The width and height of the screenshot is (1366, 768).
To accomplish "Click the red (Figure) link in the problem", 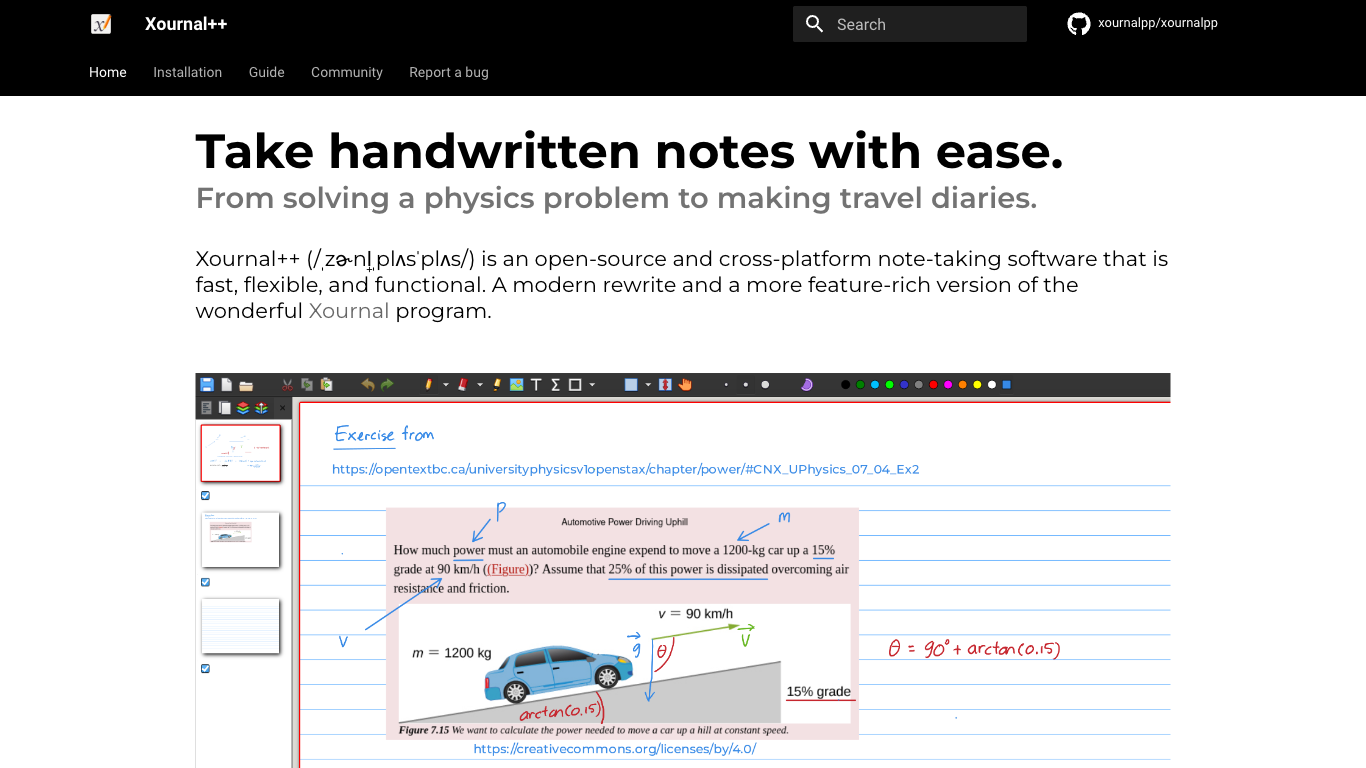I will (507, 569).
